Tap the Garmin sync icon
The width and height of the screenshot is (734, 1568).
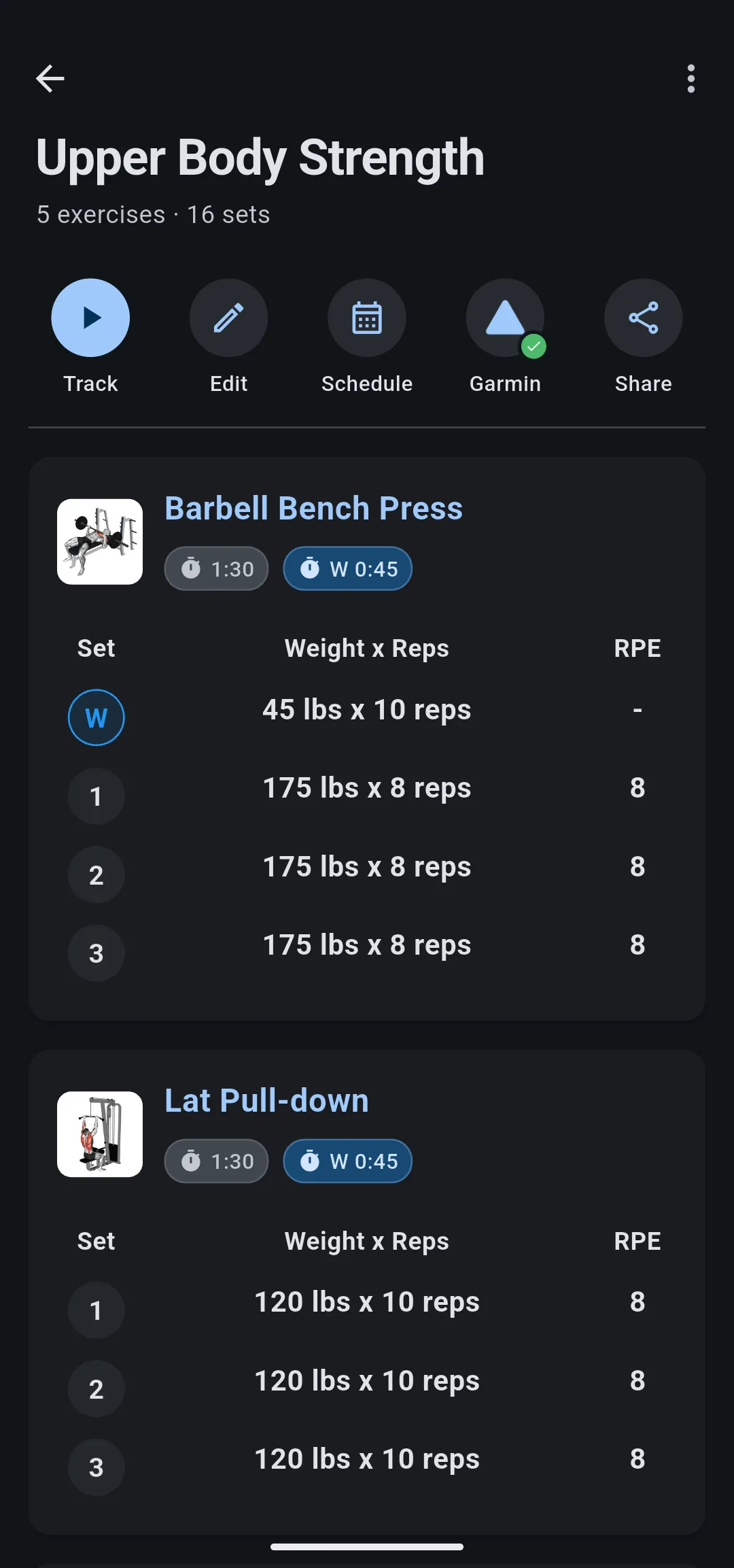click(505, 318)
